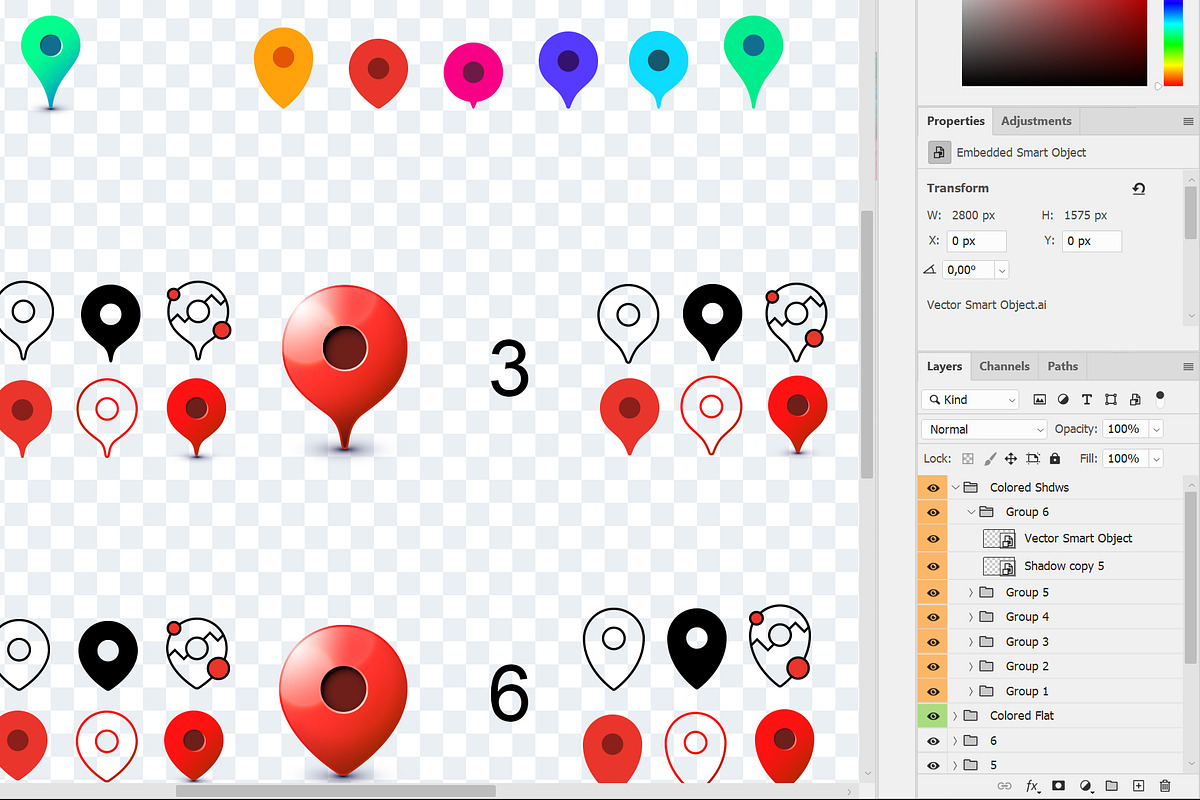Viewport: 1200px width, 800px height.
Task: Click the lock all padlock icon
Action: coord(1055,458)
